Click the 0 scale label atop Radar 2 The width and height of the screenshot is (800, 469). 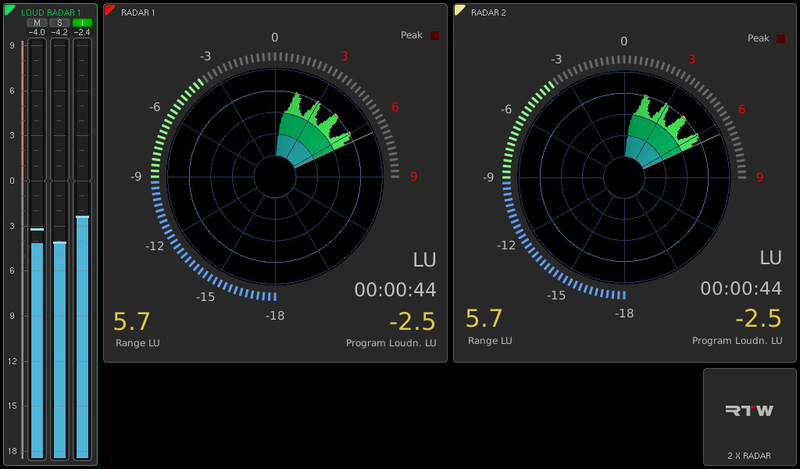click(623, 41)
